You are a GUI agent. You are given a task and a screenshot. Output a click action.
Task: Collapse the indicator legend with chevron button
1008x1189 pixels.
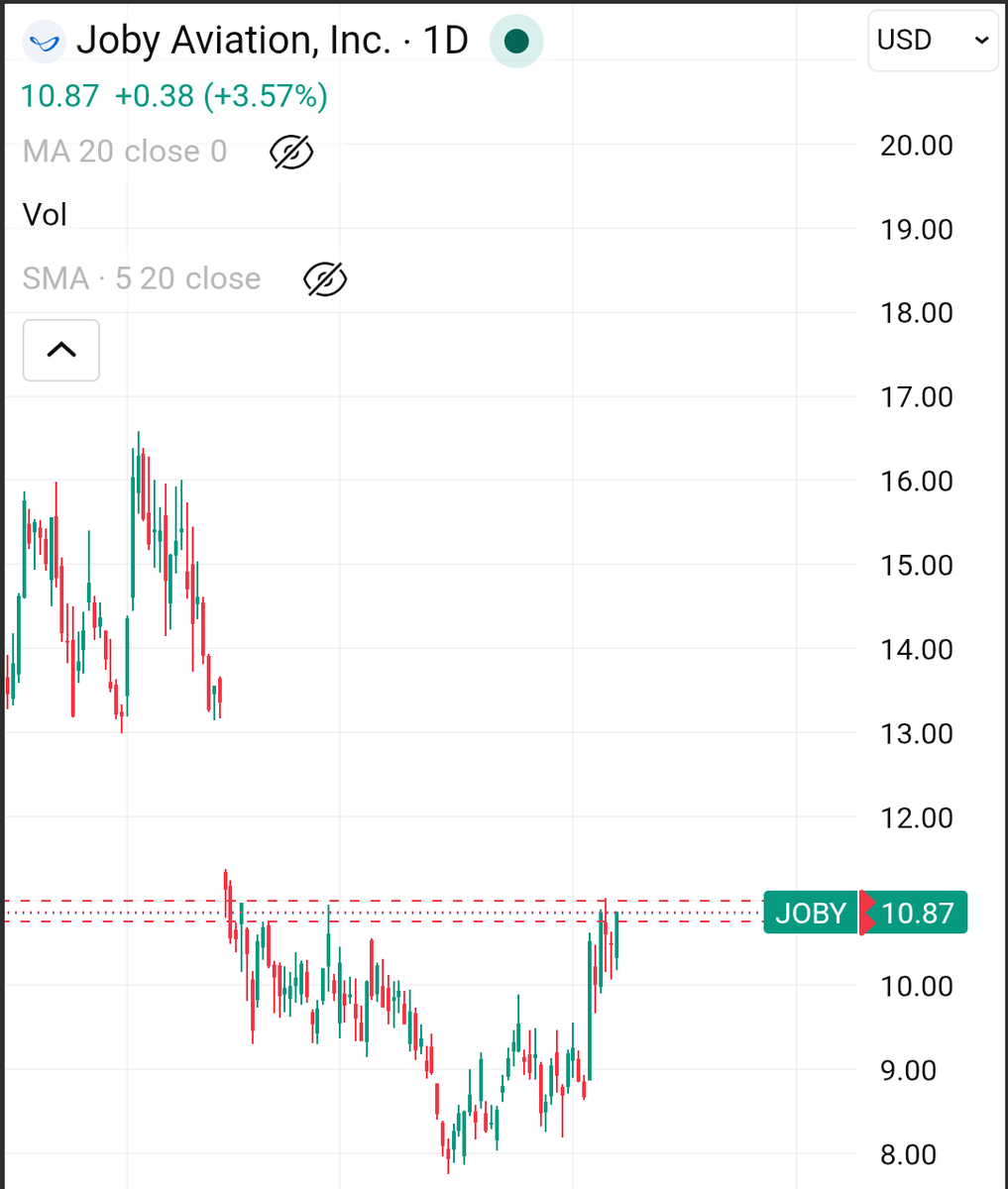click(61, 350)
